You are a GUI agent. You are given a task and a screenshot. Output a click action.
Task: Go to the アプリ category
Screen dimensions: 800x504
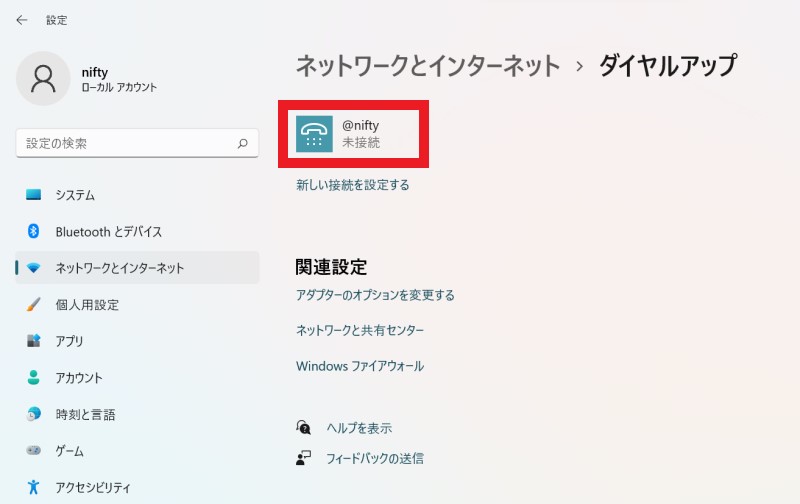137,341
